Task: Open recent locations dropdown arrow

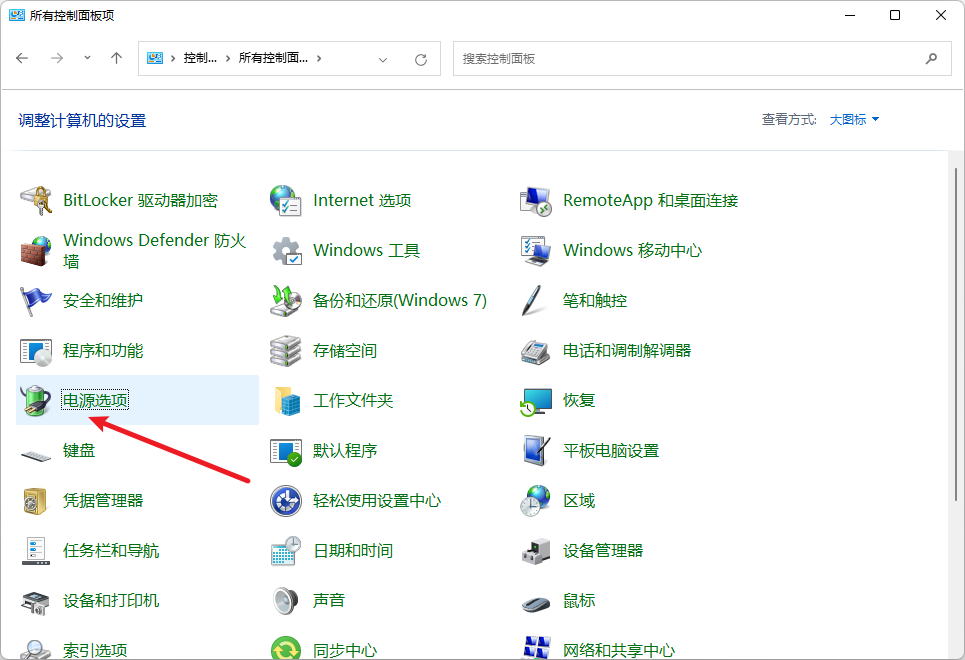Action: (x=87, y=58)
